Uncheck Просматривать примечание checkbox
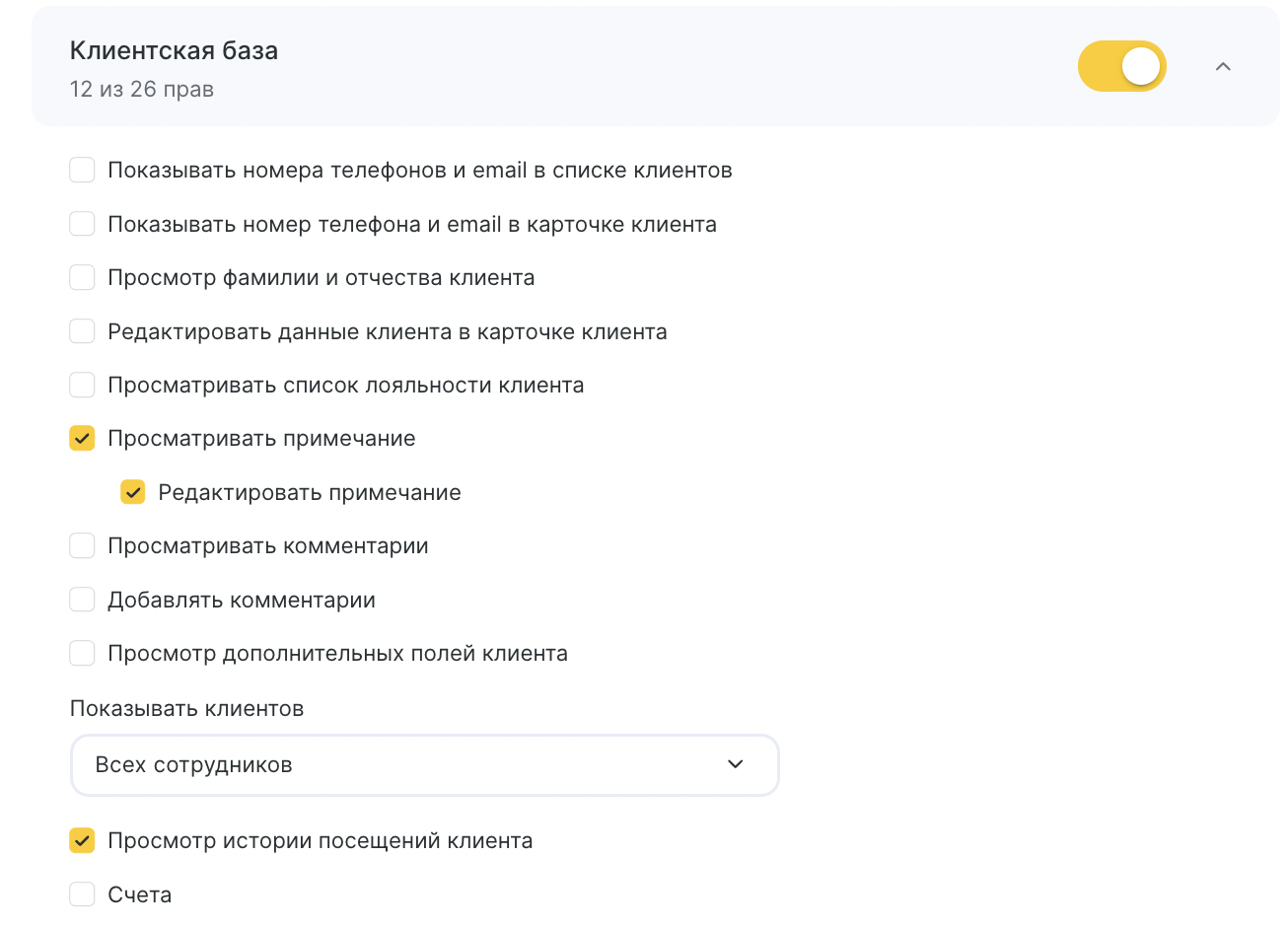1288x927 pixels. tap(82, 438)
